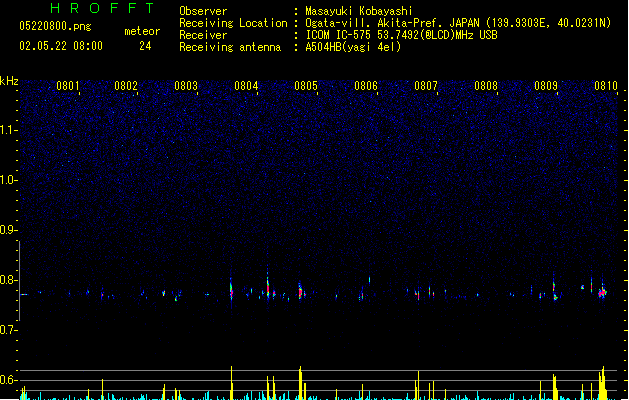Click the HROFFT title text
The height and width of the screenshot is (400, 629).
coord(102,8)
